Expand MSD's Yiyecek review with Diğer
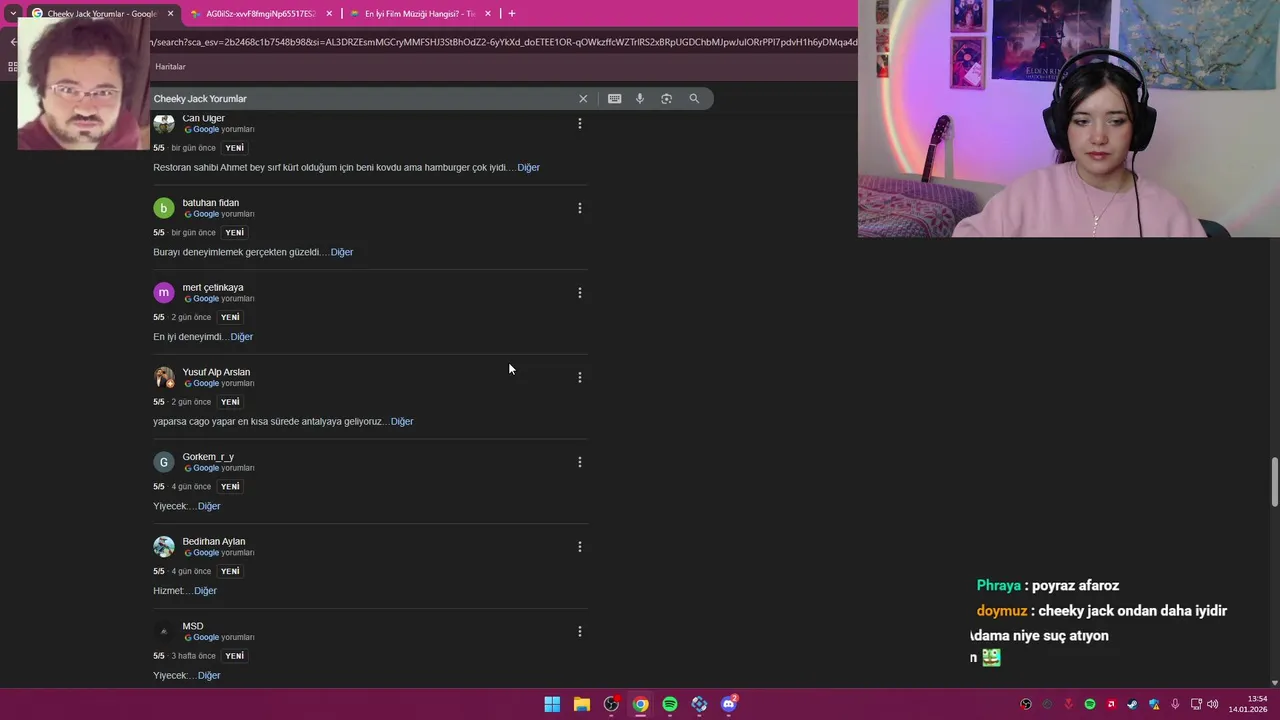The width and height of the screenshot is (1280, 720). [x=209, y=676]
